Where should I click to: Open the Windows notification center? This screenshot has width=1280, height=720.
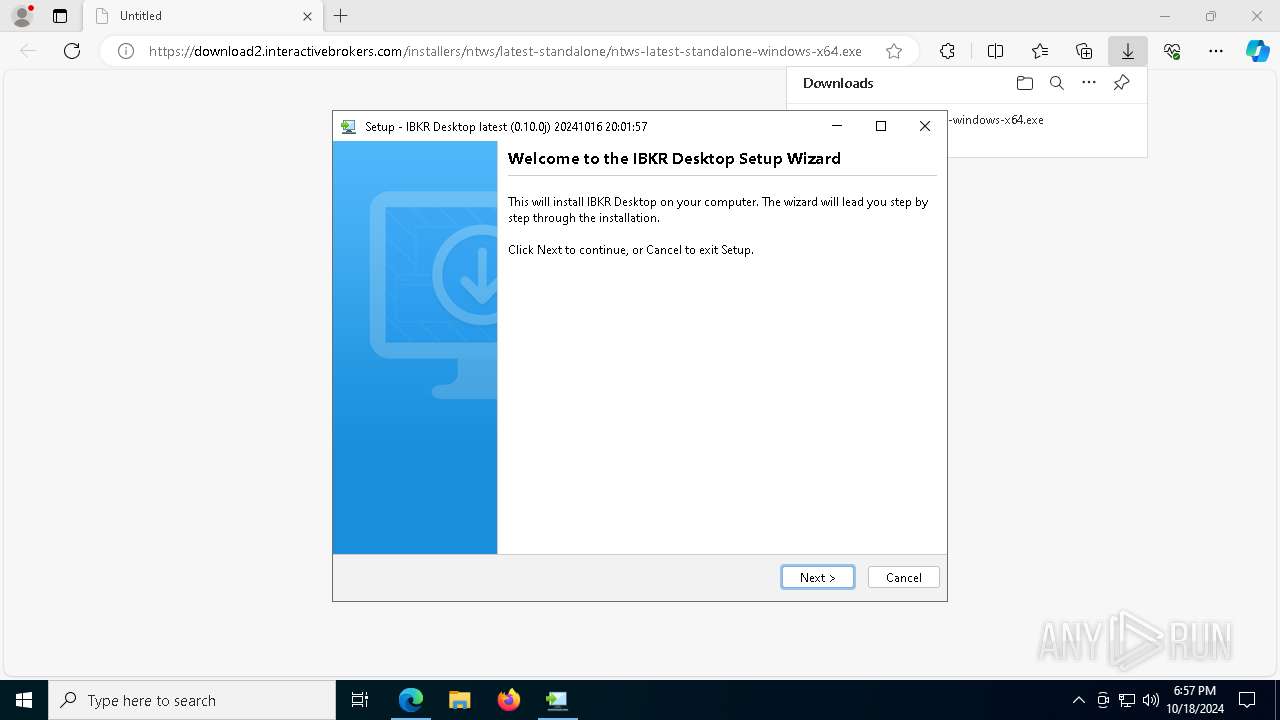click(x=1247, y=700)
